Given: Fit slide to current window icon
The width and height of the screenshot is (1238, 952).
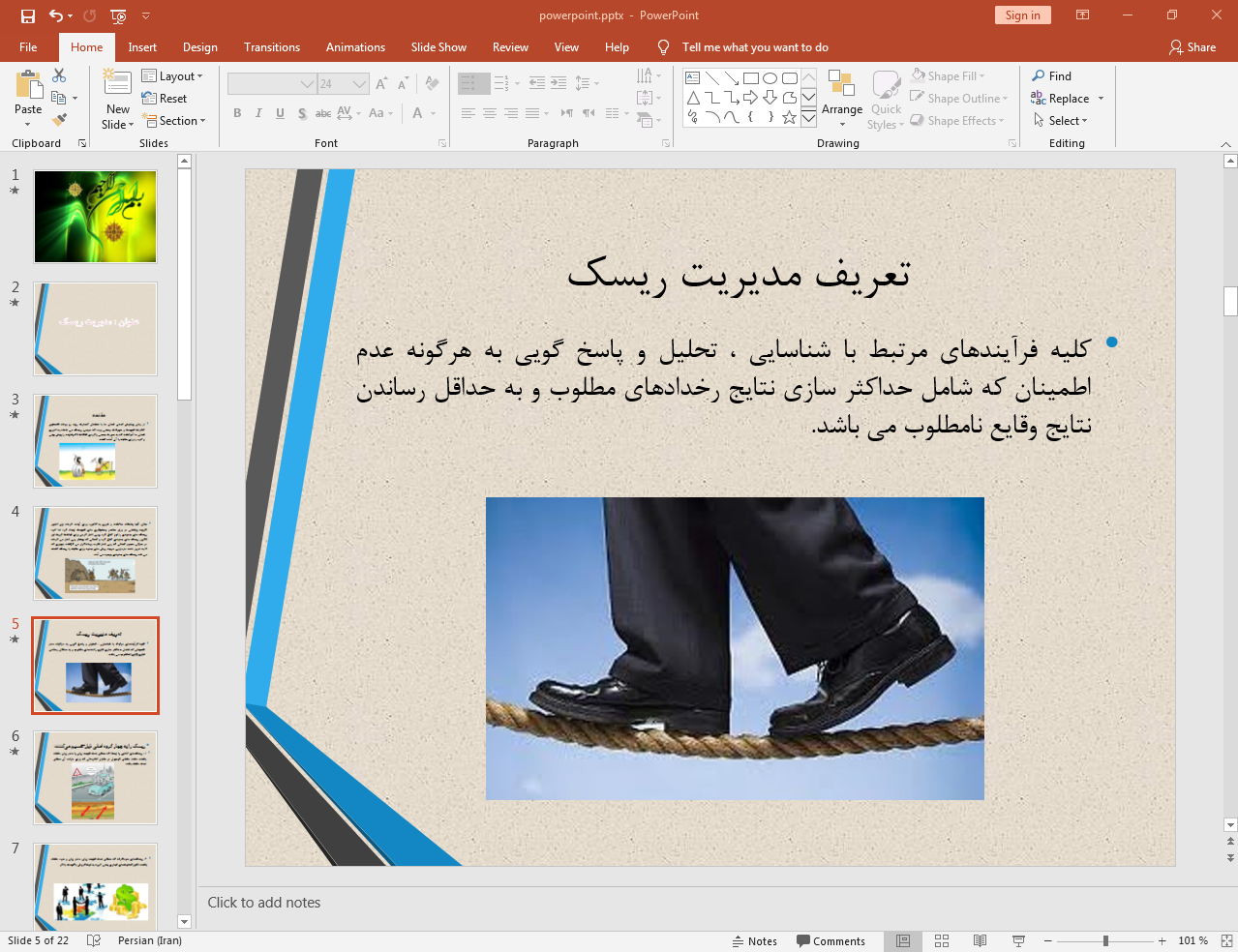Looking at the screenshot, I should [x=1226, y=940].
